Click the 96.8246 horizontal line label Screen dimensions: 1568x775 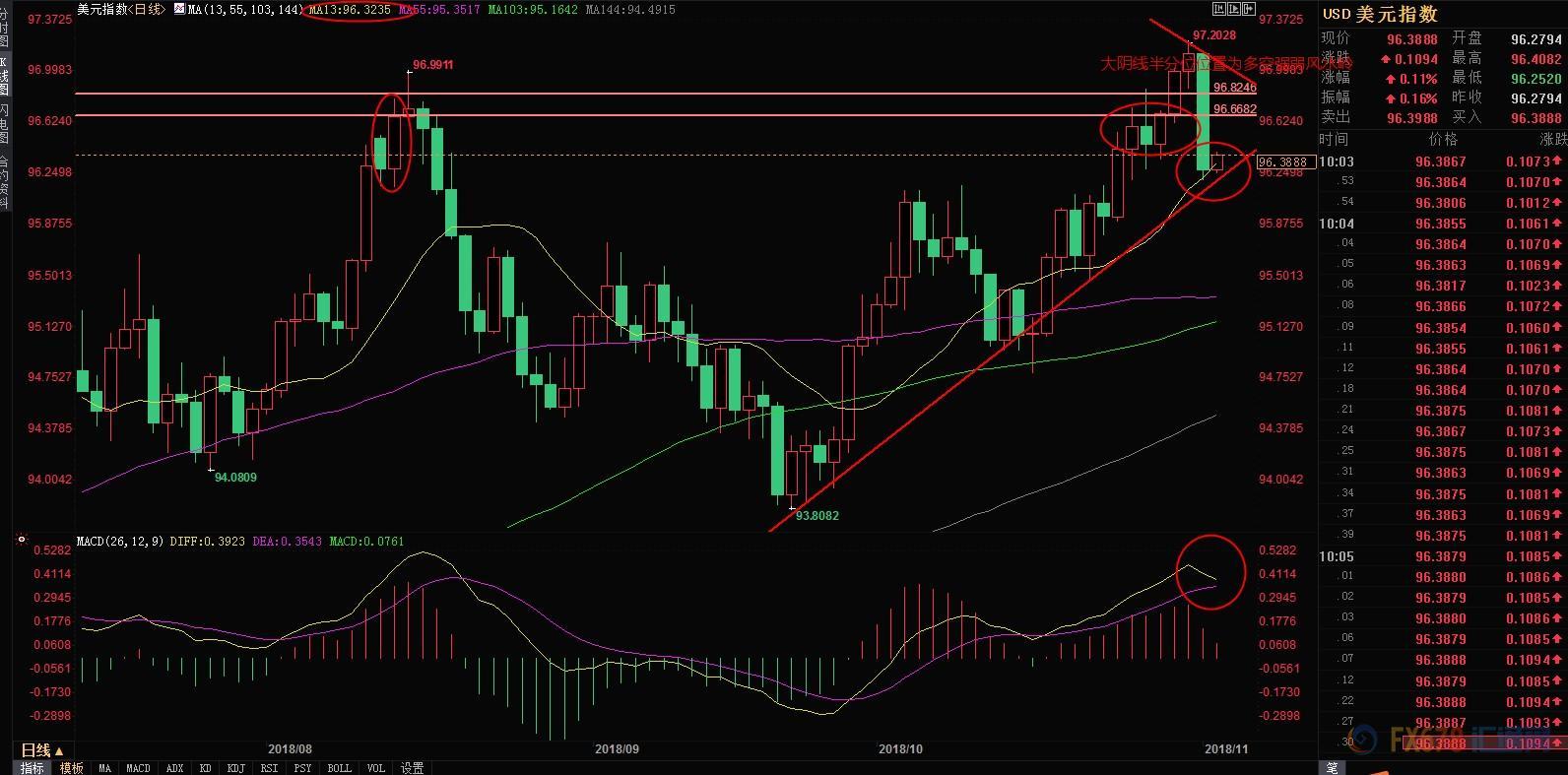1235,88
